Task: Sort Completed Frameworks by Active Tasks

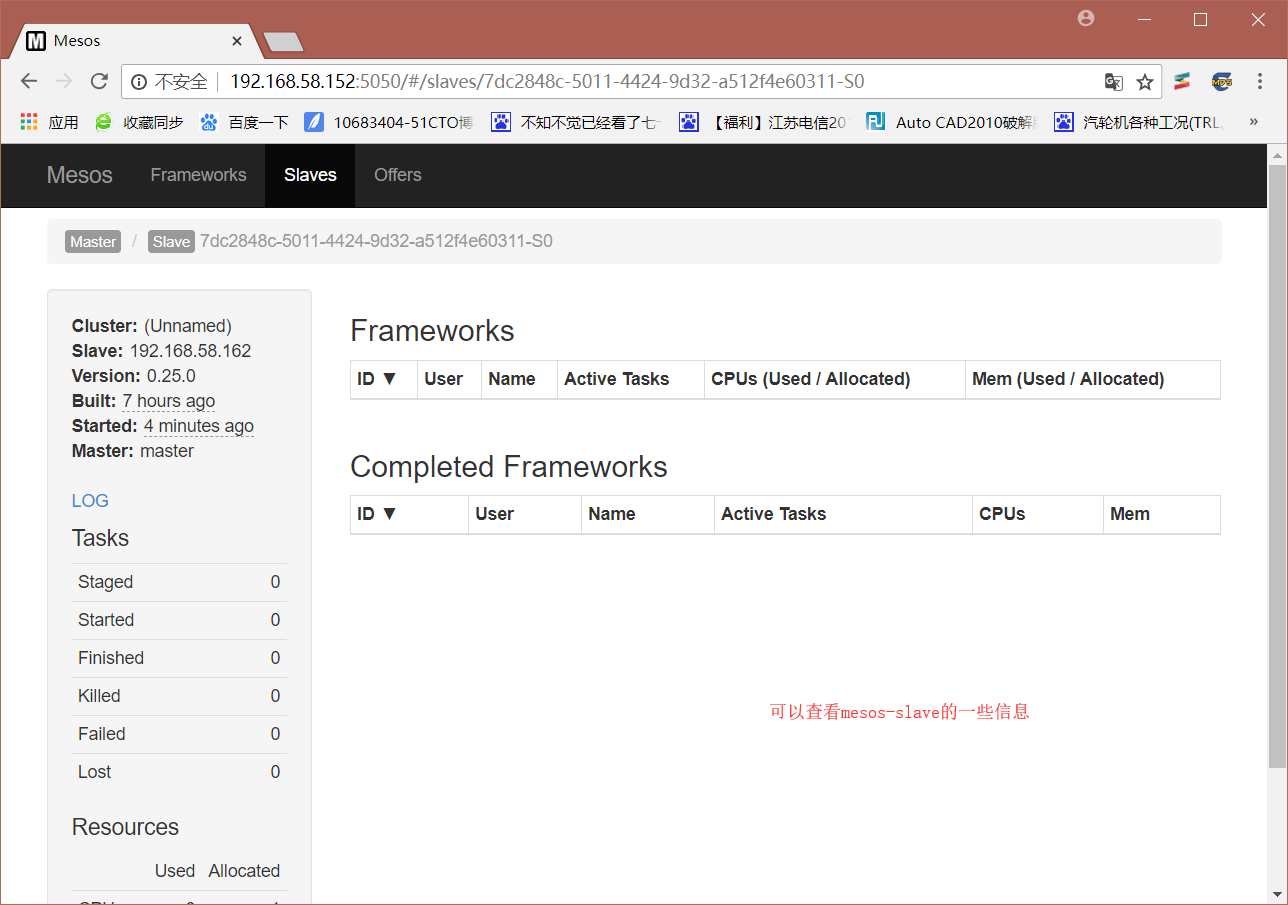Action: pos(844,514)
